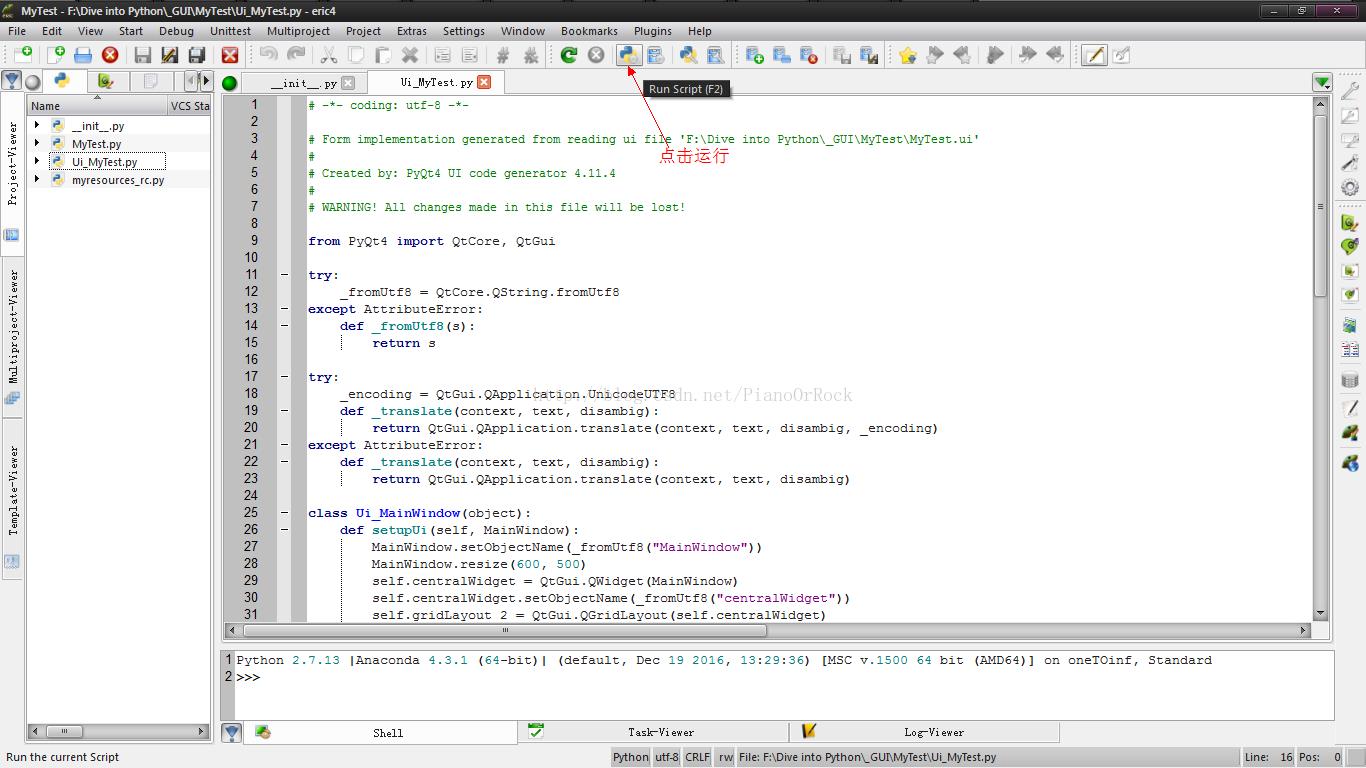1366x768 pixels.
Task: Open the Debug menu
Action: pyautogui.click(x=176, y=31)
